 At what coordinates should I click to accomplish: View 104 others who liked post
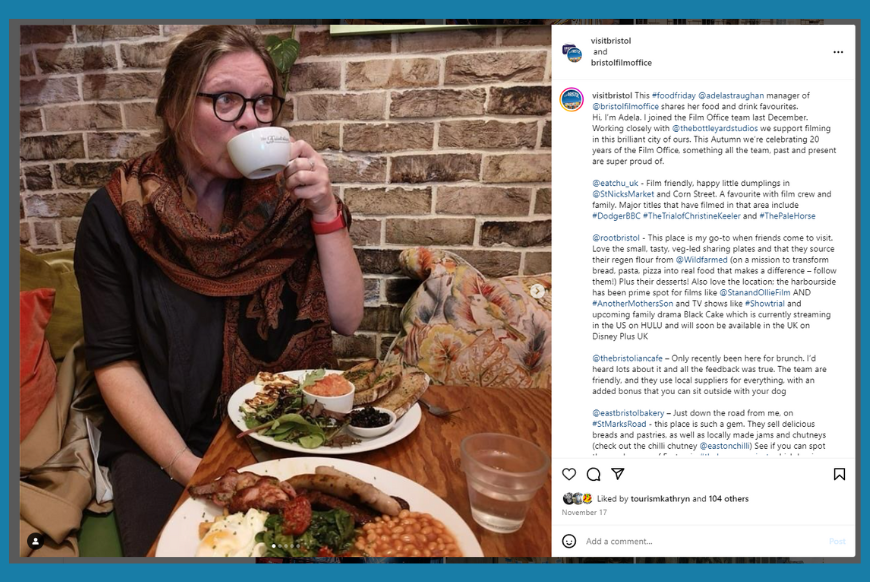(729, 499)
